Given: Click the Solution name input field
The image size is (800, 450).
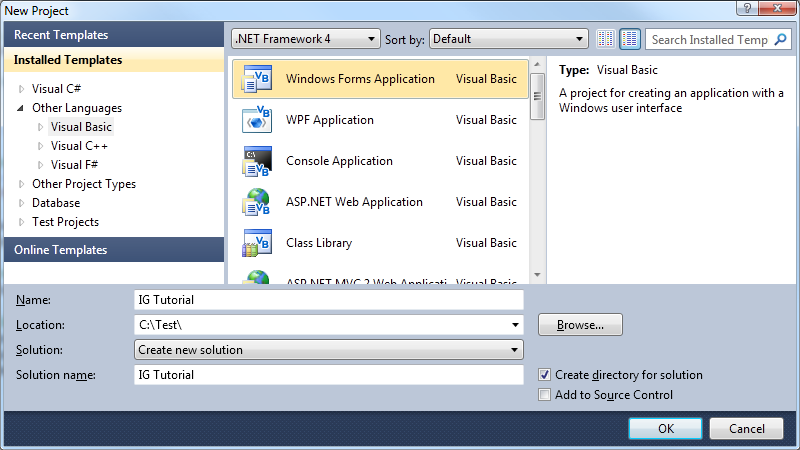Looking at the screenshot, I should (329, 375).
